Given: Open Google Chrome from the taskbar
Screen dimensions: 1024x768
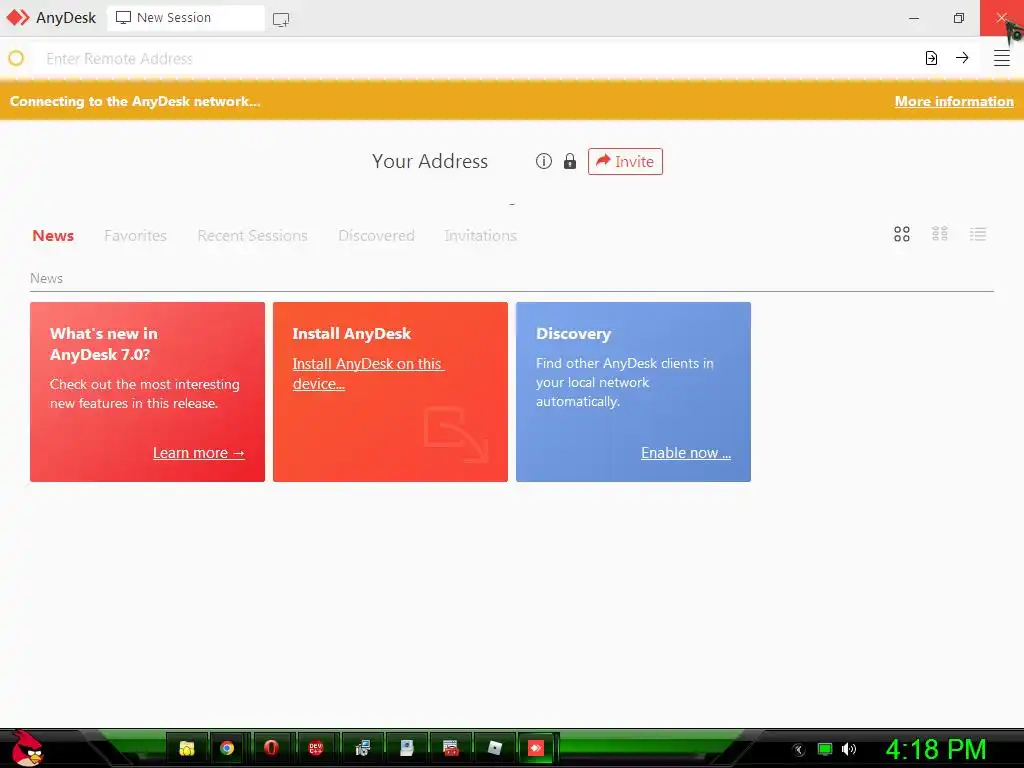Looking at the screenshot, I should click(227, 748).
